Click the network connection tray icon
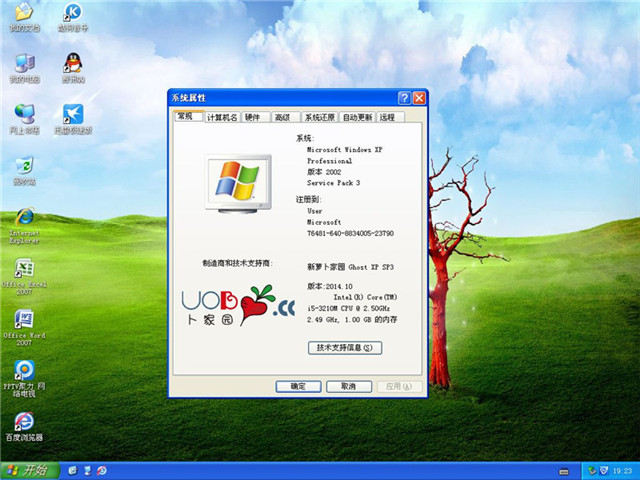640x480 pixels. (592, 471)
